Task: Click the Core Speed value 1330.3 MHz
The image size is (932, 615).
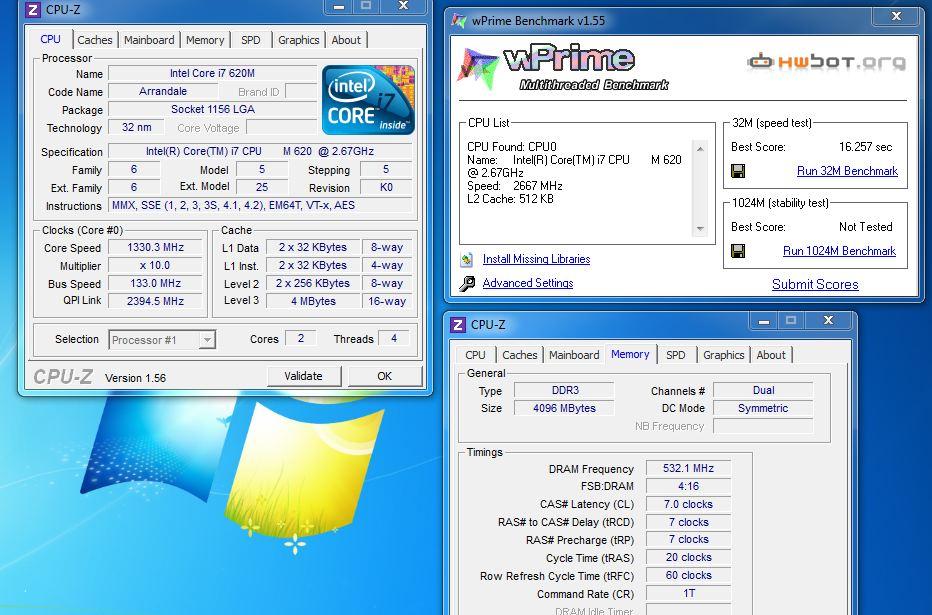Action: (155, 247)
